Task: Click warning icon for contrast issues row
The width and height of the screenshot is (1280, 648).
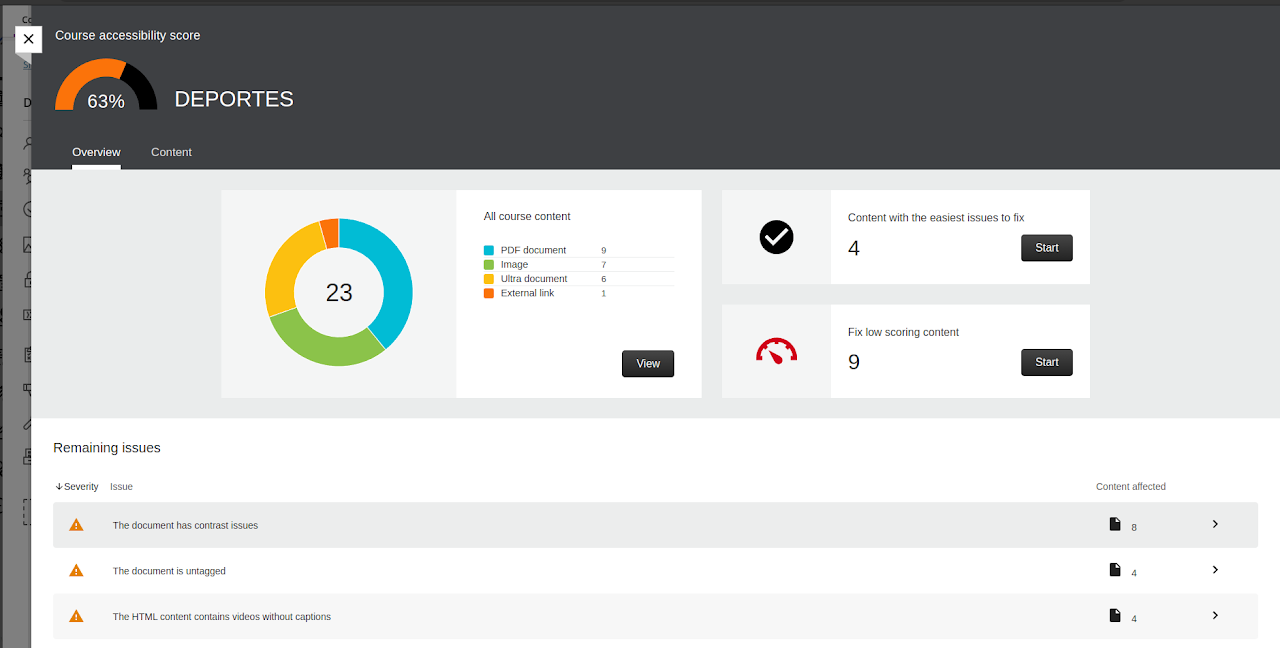Action: click(x=76, y=525)
